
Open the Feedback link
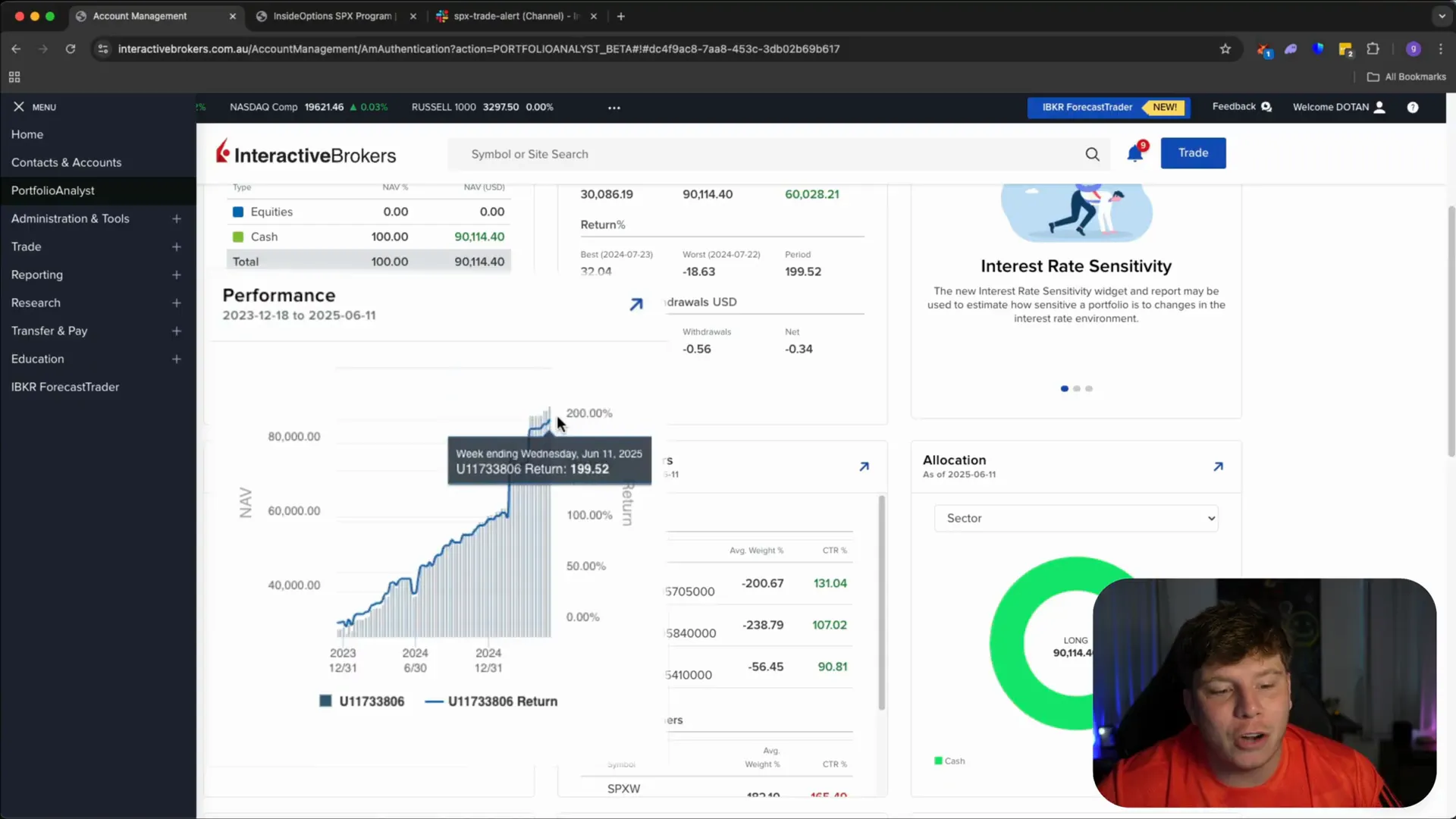1241,107
